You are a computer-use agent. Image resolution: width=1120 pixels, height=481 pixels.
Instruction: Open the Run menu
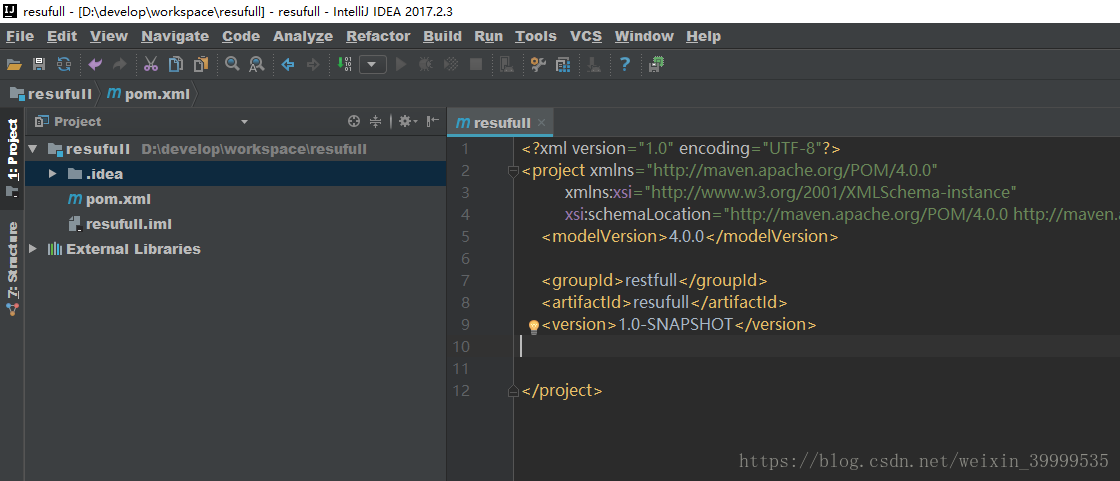[x=489, y=36]
